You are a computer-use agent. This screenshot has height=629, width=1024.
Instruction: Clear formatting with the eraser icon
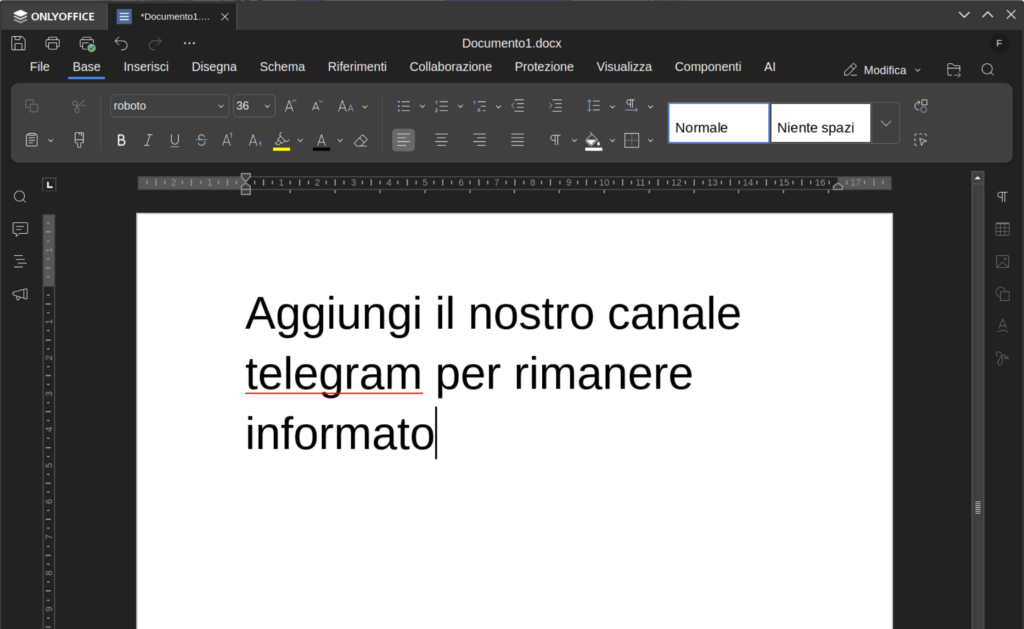(x=360, y=140)
